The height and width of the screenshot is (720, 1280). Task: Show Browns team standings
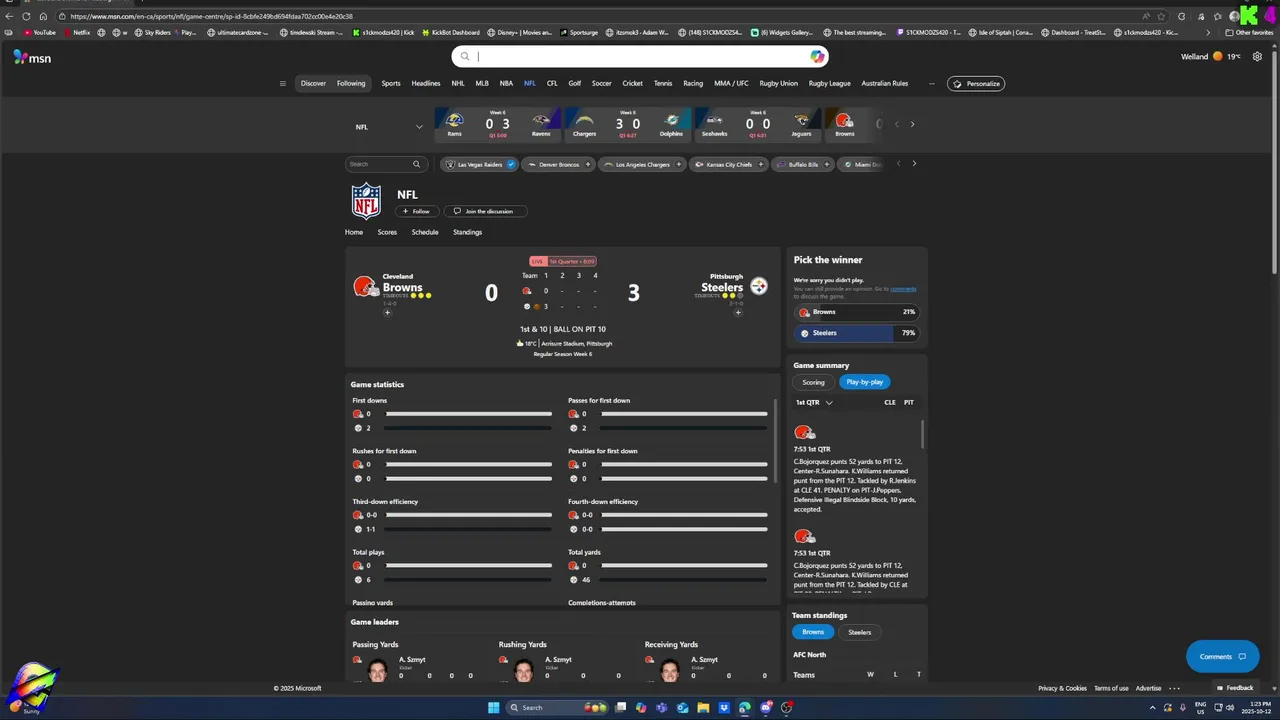(x=813, y=632)
